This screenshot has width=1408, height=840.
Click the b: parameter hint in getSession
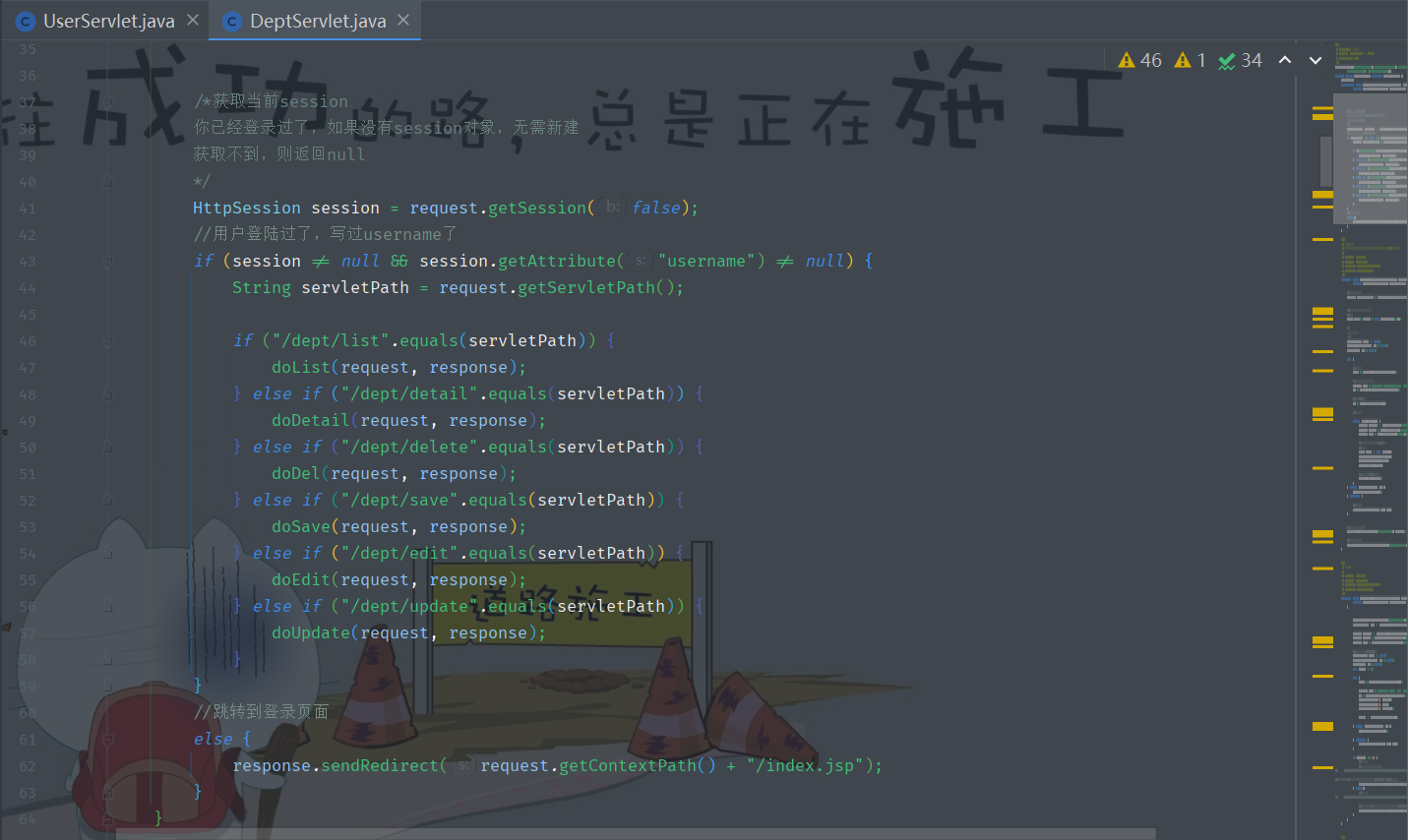(x=613, y=208)
